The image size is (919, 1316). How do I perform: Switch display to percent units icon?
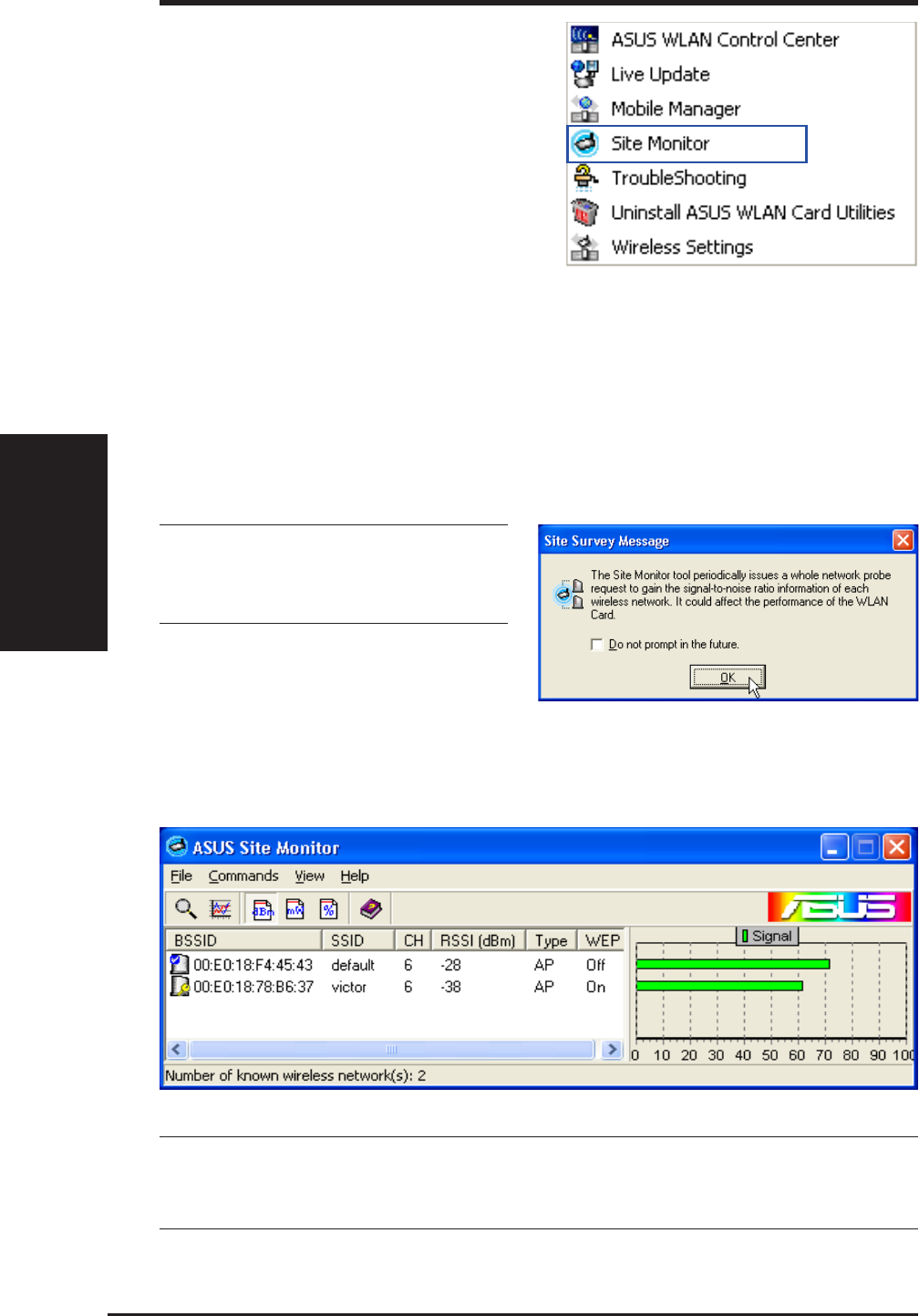click(x=329, y=908)
